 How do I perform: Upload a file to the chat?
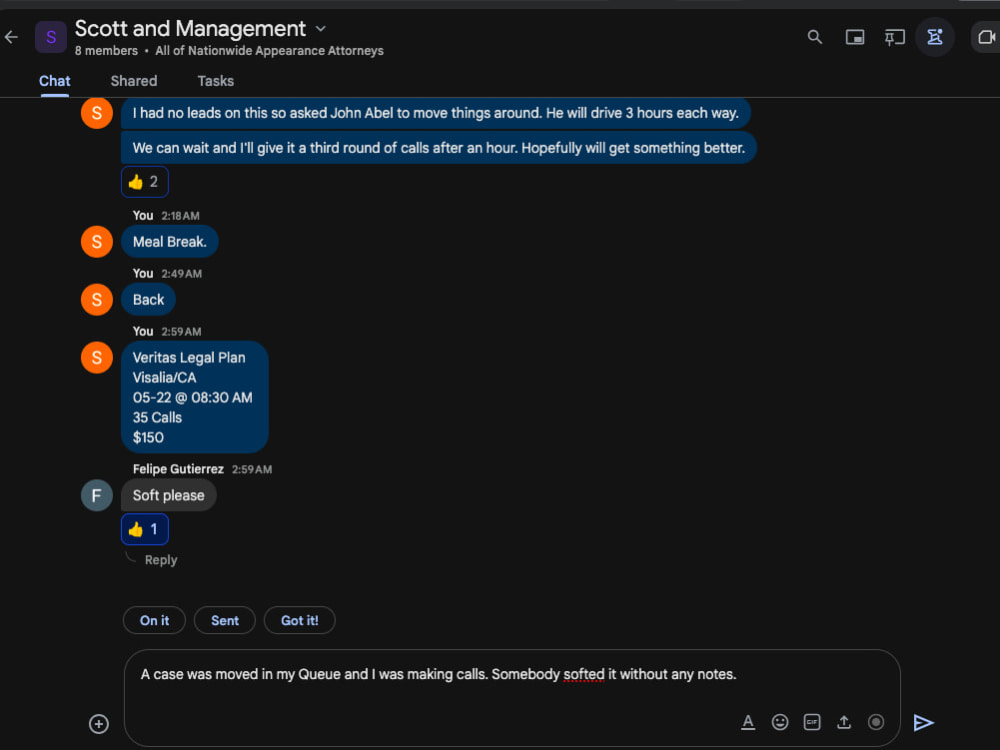(x=844, y=722)
